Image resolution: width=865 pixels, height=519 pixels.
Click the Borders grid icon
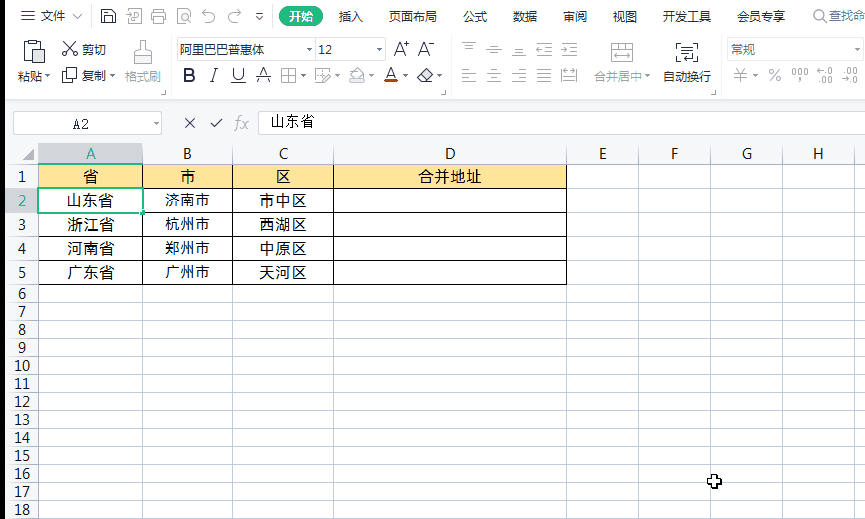pos(289,75)
